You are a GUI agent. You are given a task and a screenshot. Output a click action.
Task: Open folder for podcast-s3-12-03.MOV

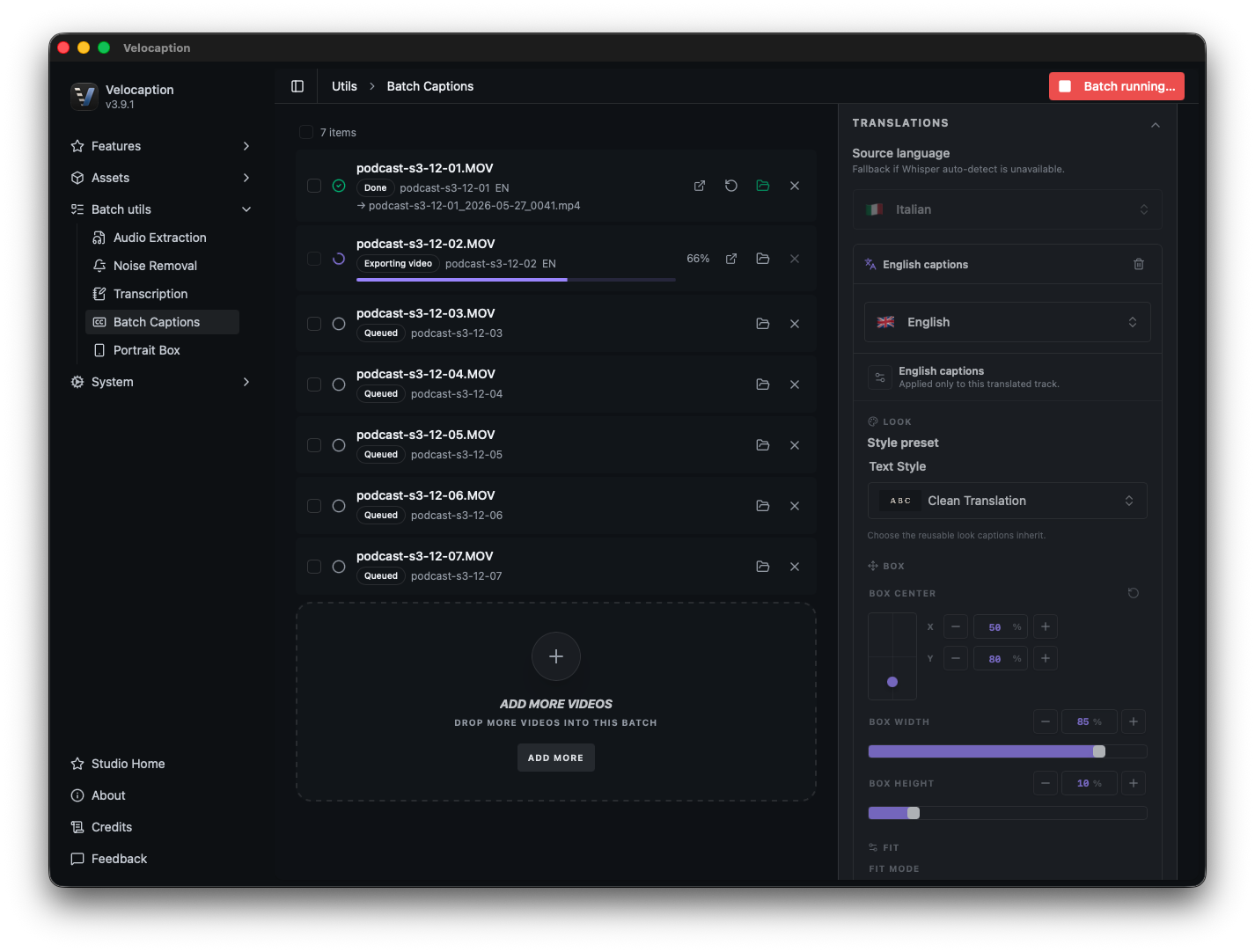pos(763,324)
